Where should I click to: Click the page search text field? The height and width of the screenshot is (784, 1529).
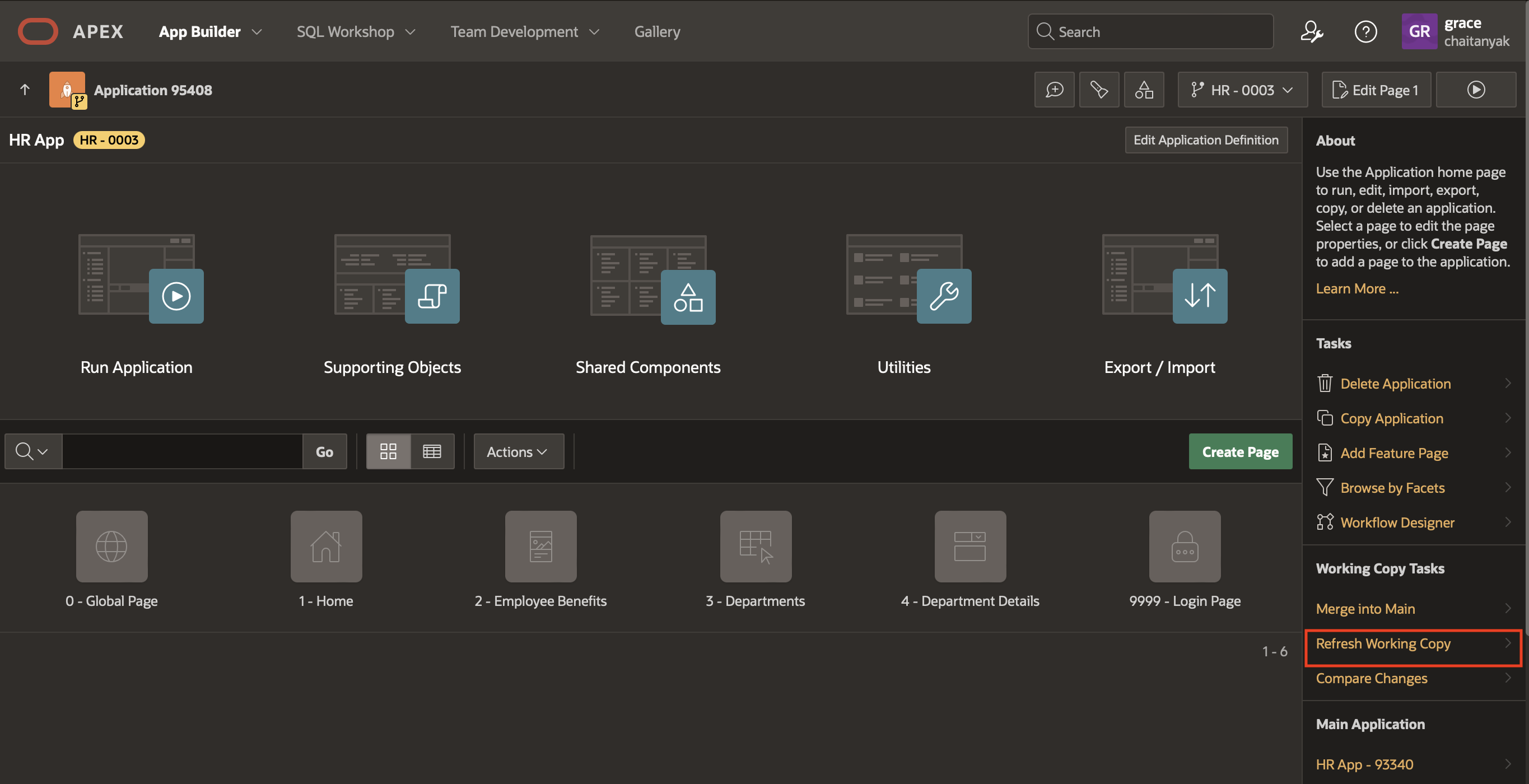pos(181,452)
